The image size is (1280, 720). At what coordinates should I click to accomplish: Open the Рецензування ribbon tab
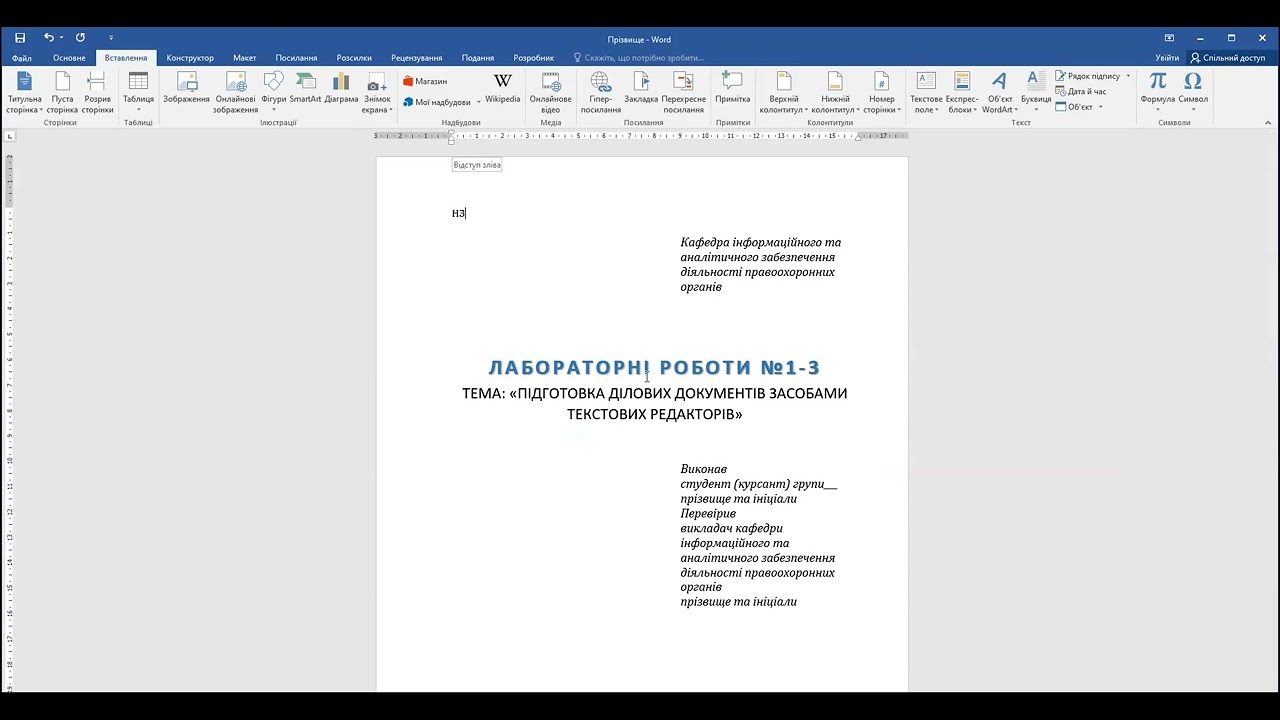click(417, 58)
